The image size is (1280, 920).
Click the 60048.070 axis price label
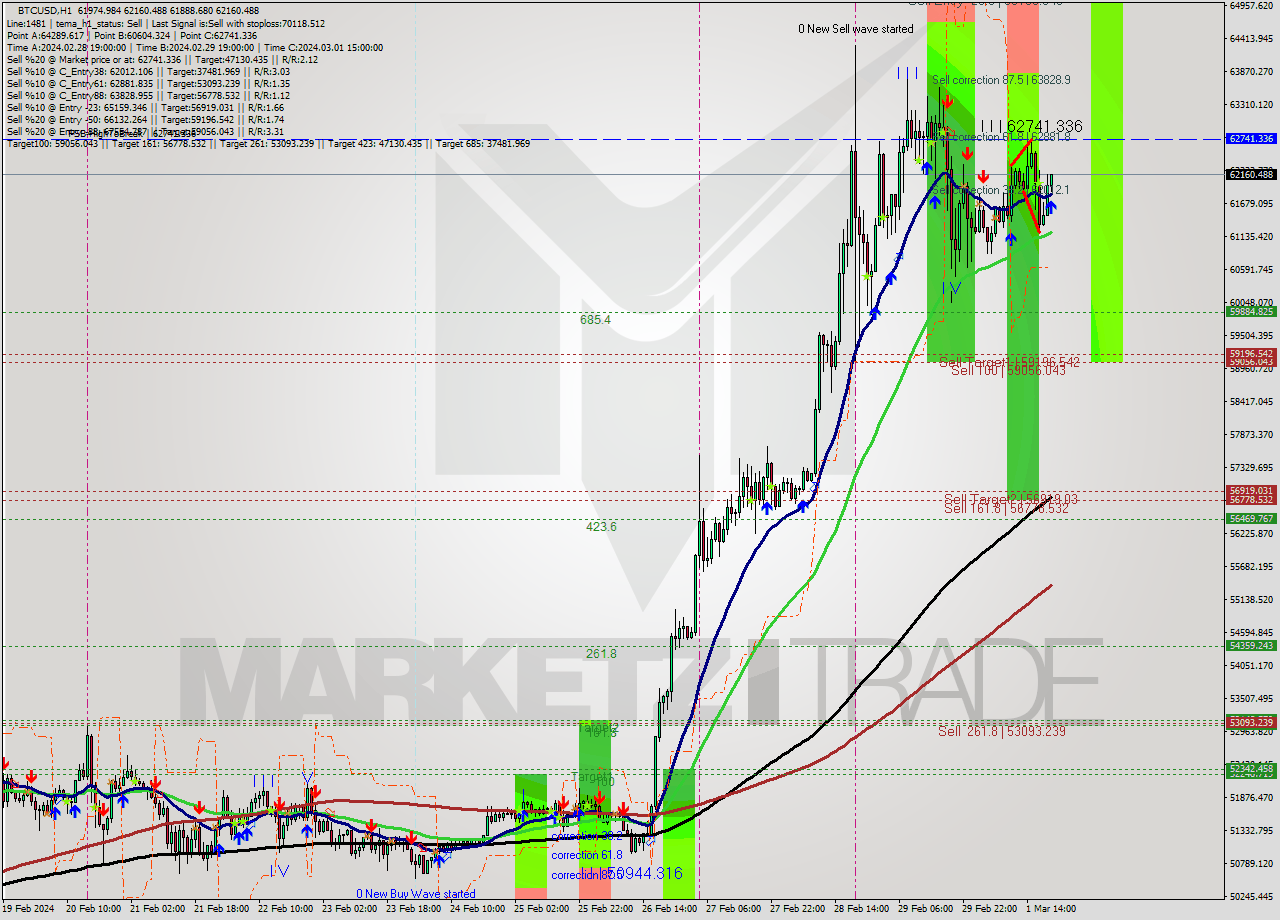click(x=1251, y=302)
